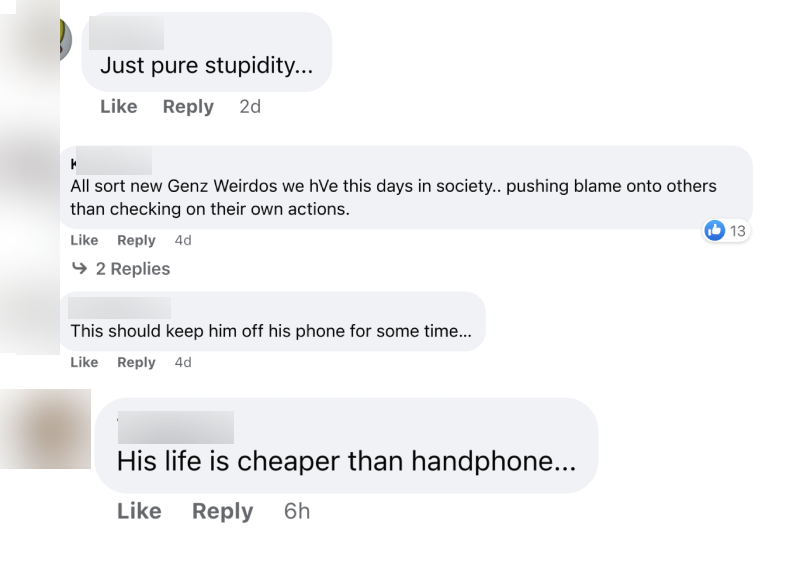Open the blurred profile picture of the bottom commenter

pos(45,429)
